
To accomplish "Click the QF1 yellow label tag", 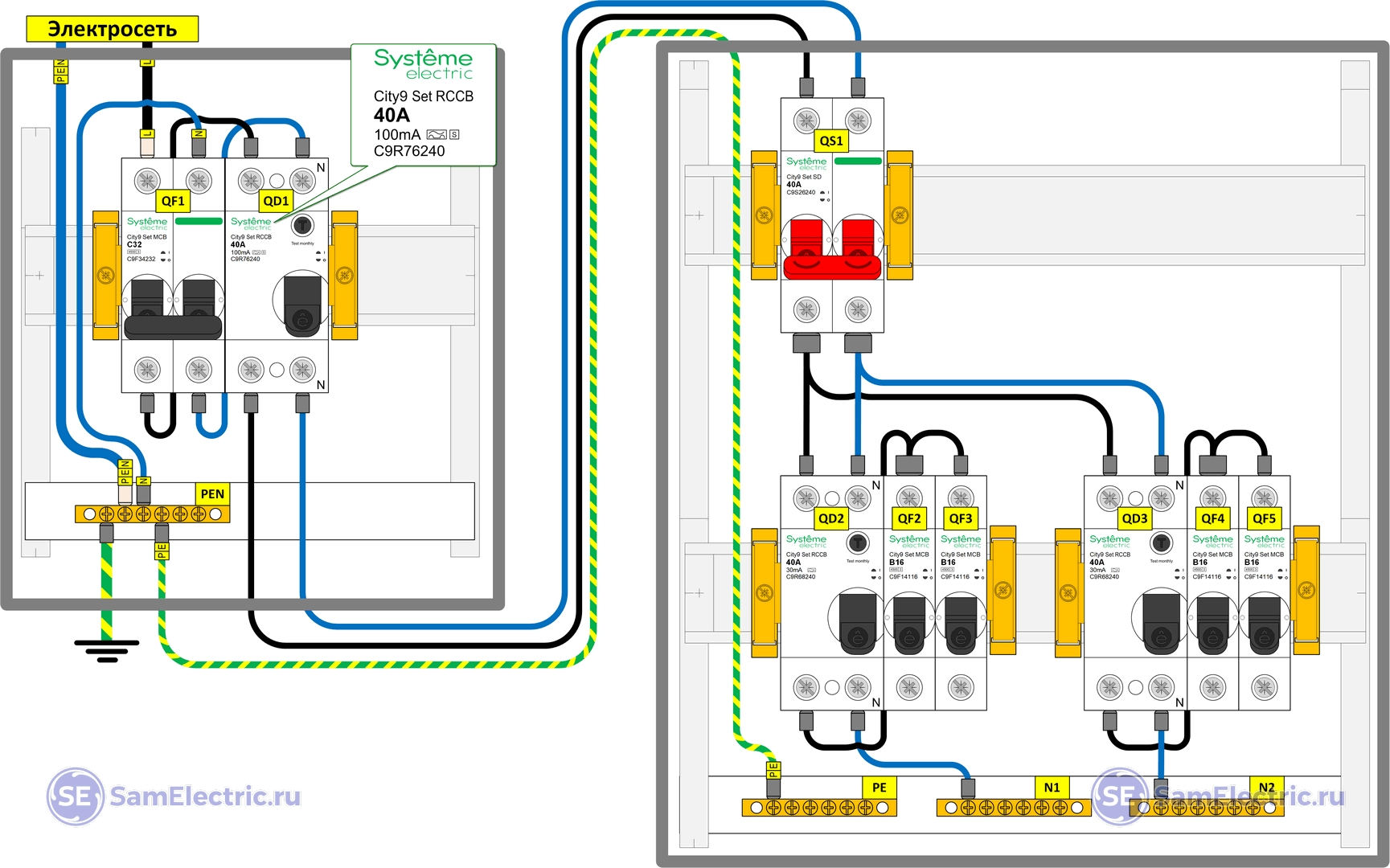I will click(173, 201).
